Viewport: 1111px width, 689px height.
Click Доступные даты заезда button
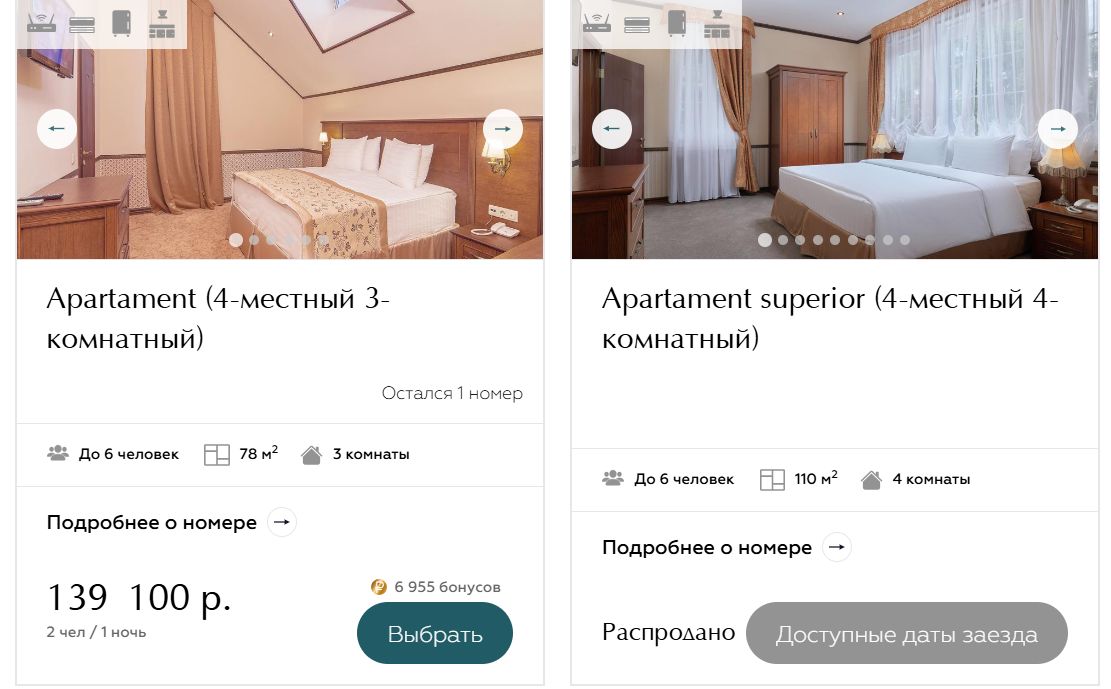907,634
